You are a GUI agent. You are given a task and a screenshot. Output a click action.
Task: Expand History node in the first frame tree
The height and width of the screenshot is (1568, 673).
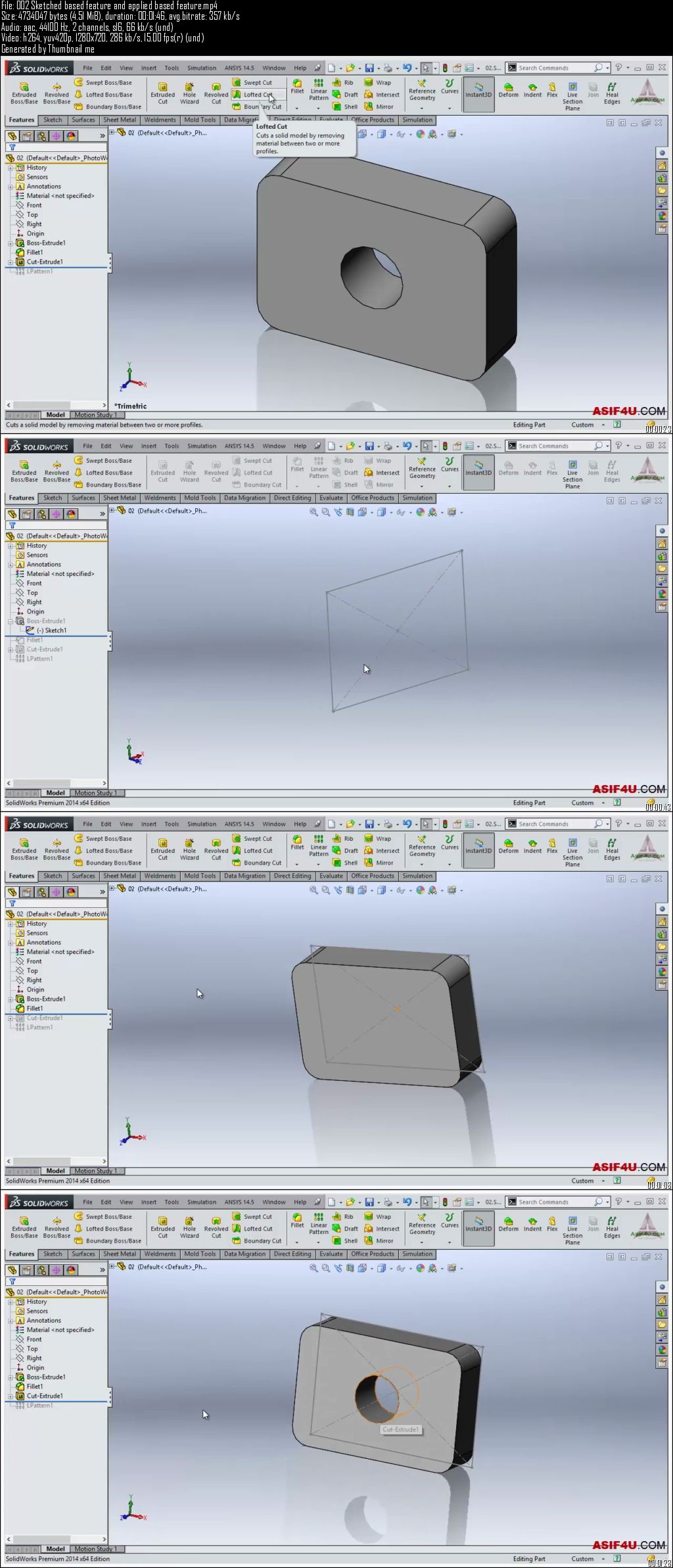point(11,168)
